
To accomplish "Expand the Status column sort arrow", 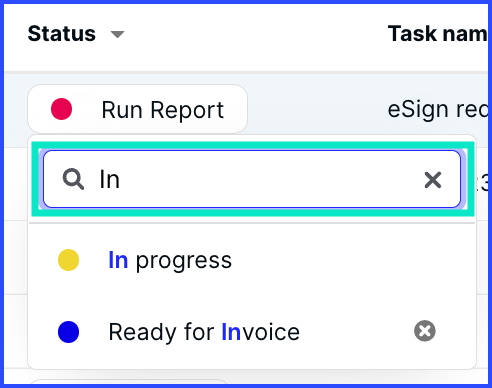I will 117,34.
